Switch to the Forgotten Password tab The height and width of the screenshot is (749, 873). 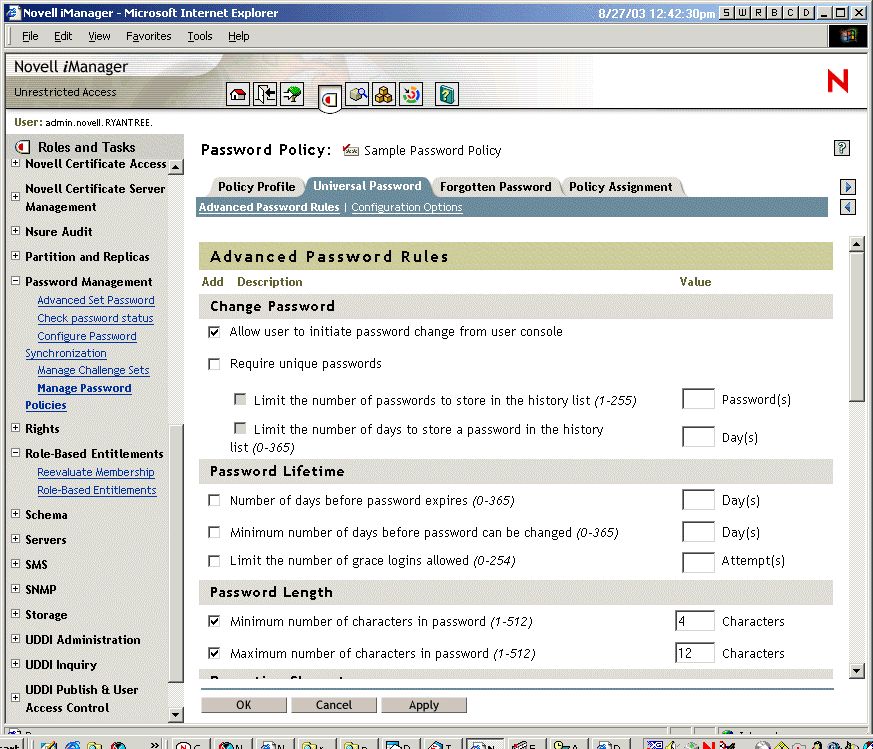point(495,186)
